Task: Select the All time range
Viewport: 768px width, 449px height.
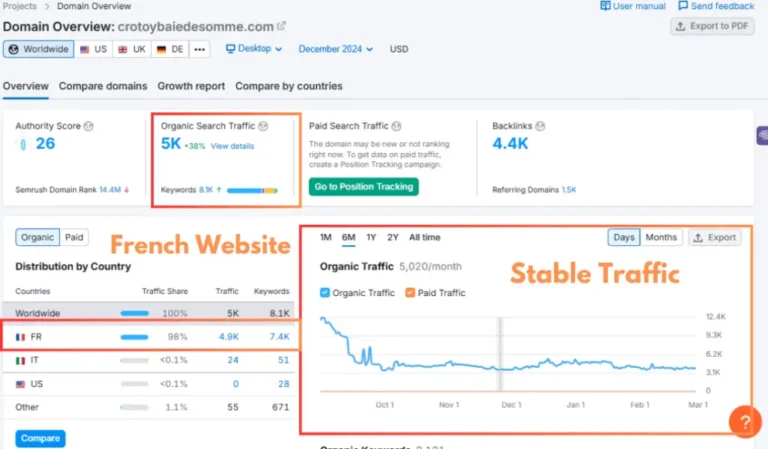Action: coord(425,237)
